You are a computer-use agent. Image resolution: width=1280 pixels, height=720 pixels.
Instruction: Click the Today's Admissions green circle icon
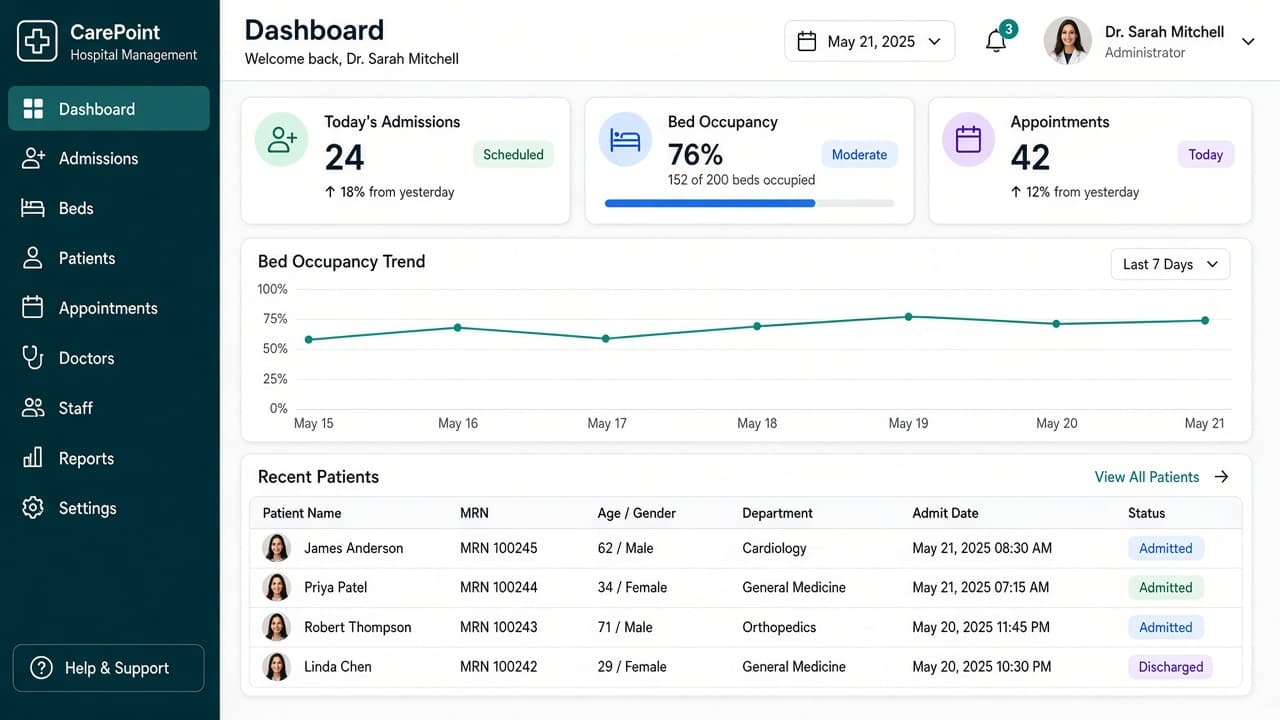pos(281,139)
